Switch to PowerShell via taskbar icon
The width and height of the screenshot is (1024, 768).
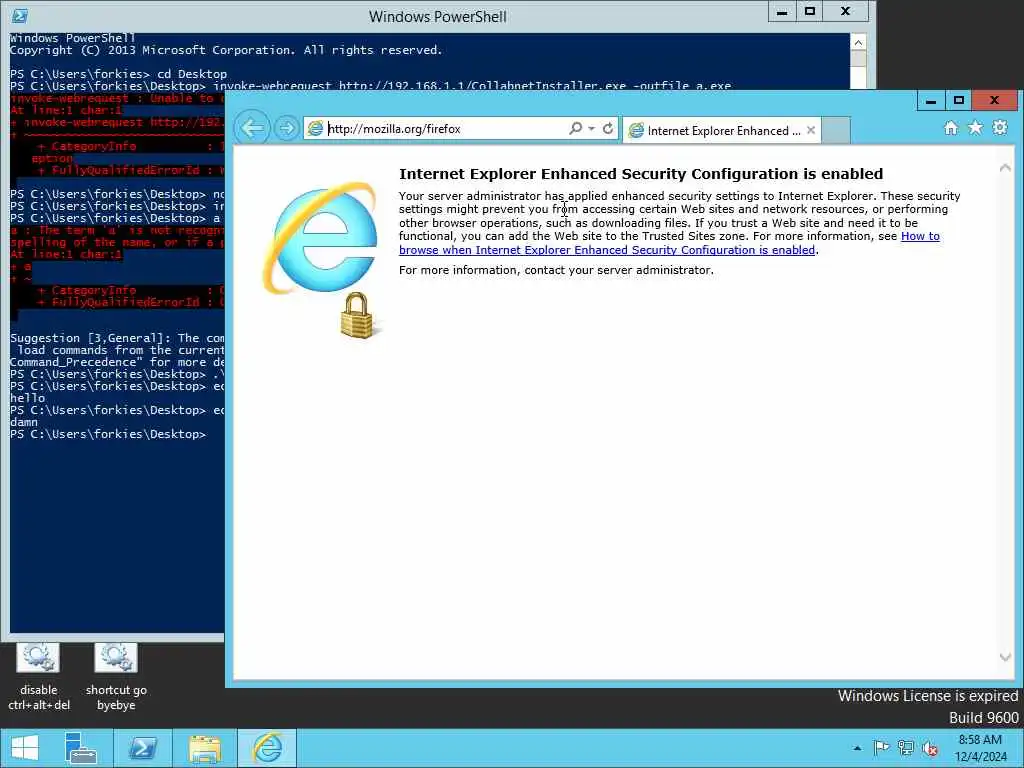coord(142,748)
